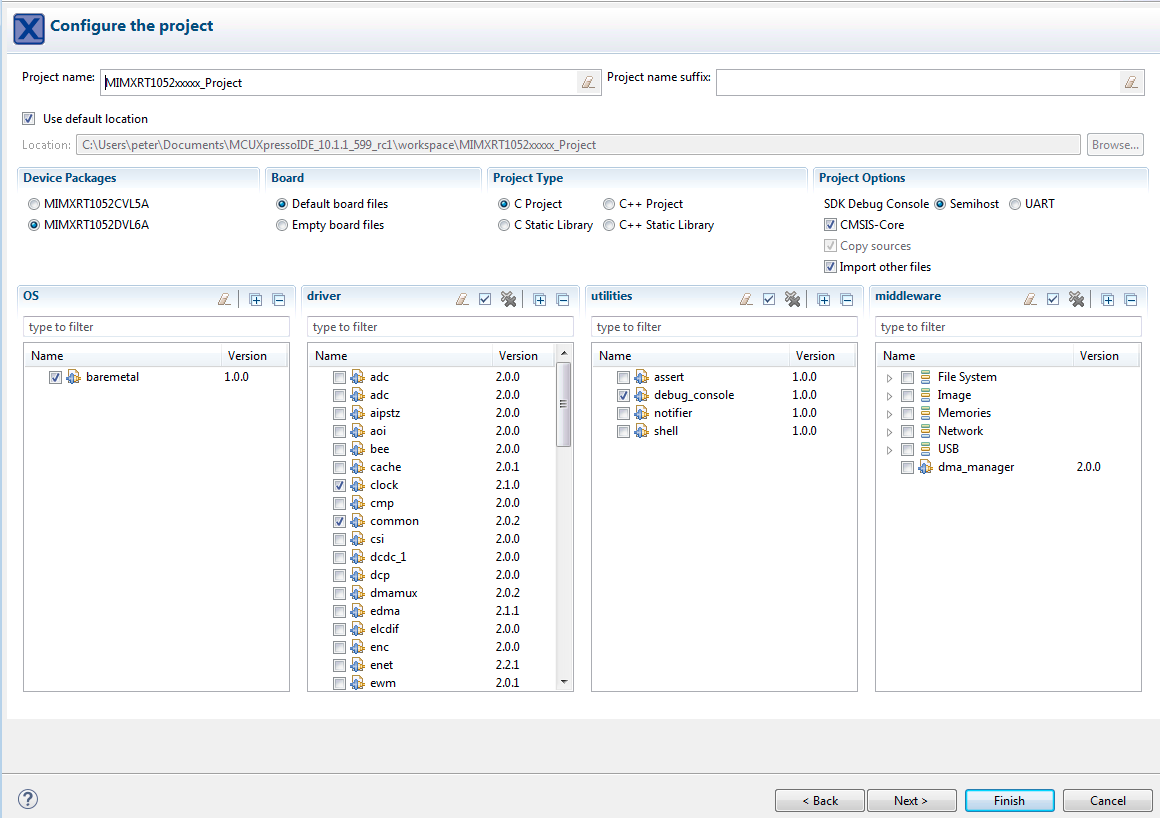
Task: Clear the Project name field with eraser icon
Action: tap(588, 82)
